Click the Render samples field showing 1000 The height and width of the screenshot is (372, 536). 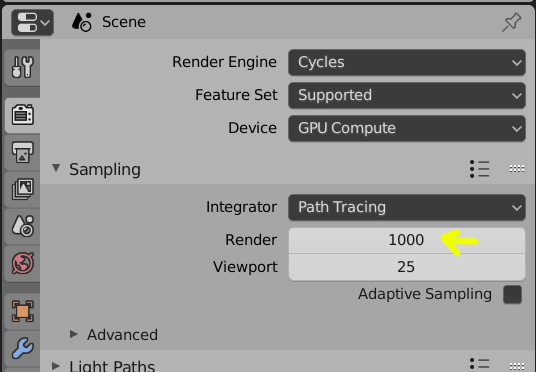[407, 240]
